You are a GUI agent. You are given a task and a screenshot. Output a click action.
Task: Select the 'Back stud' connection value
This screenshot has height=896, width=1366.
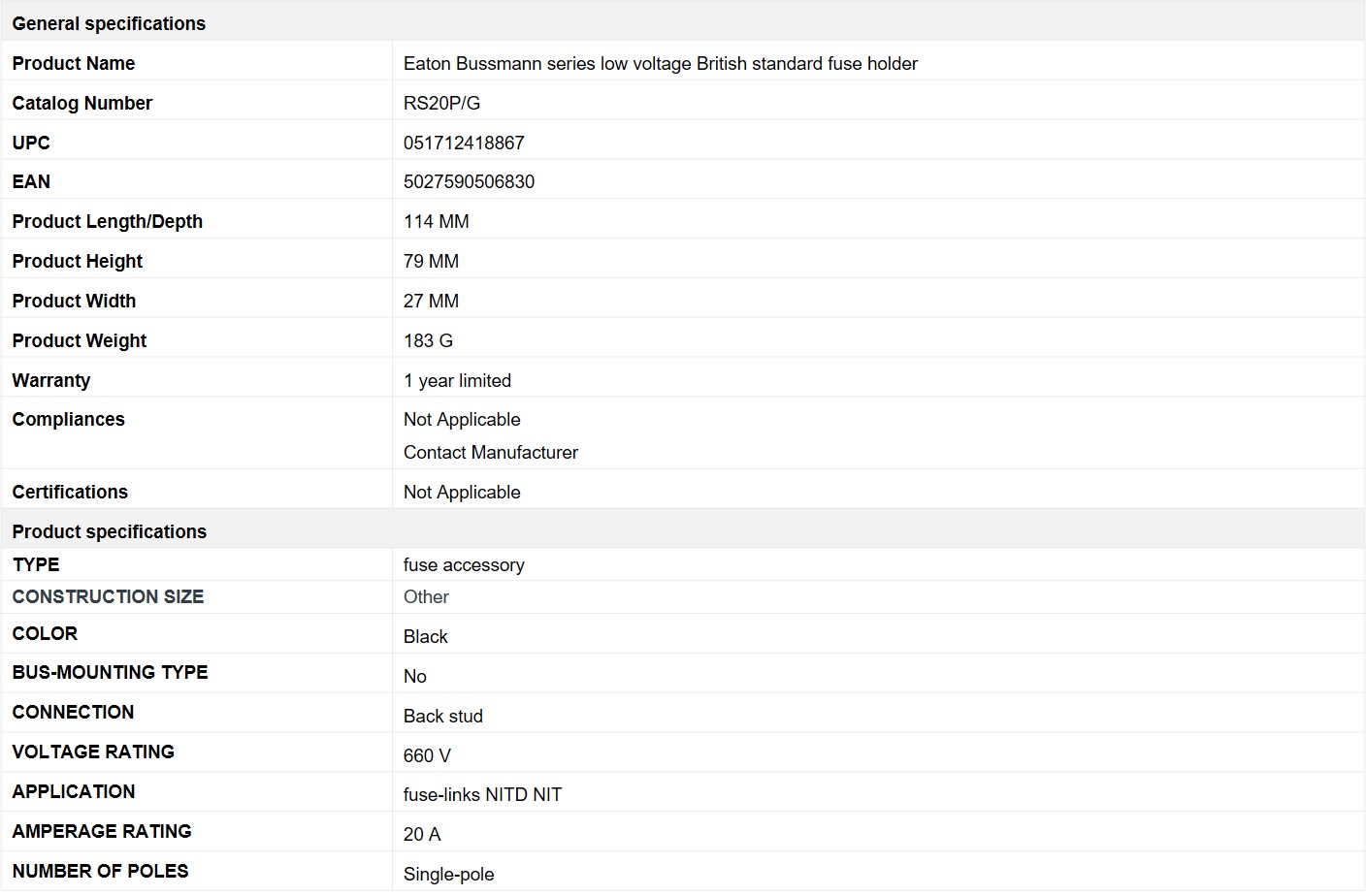pyautogui.click(x=443, y=716)
